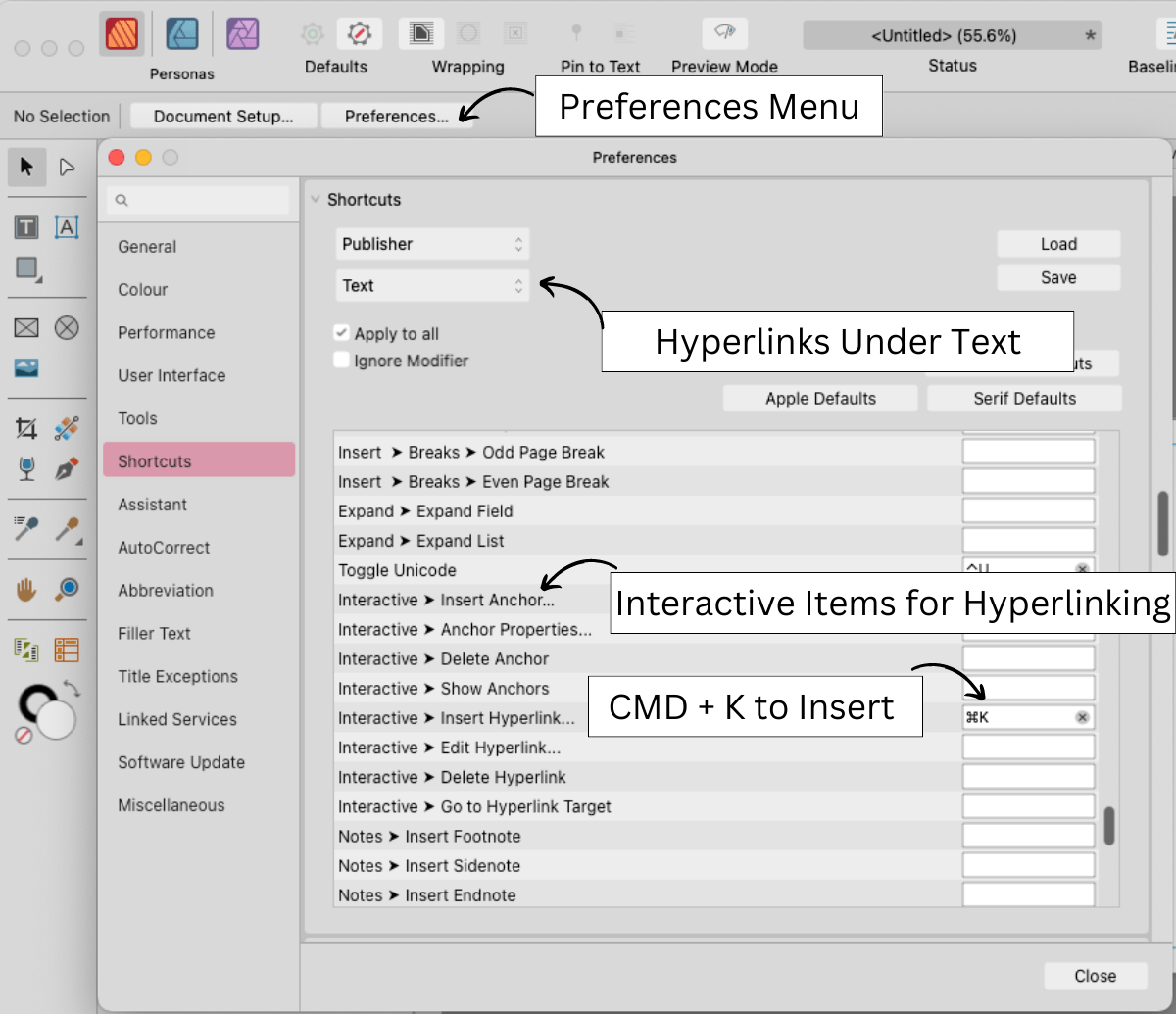1176x1014 pixels.
Task: Select the Place Image tool
Action: (x=26, y=369)
